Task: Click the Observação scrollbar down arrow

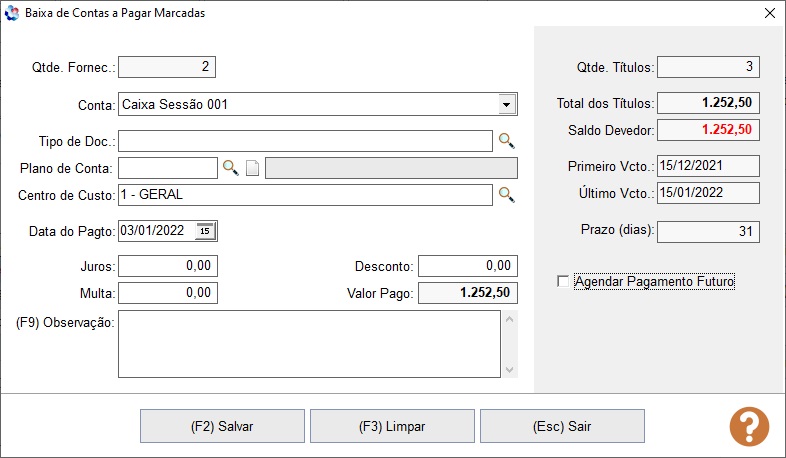Action: click(510, 370)
